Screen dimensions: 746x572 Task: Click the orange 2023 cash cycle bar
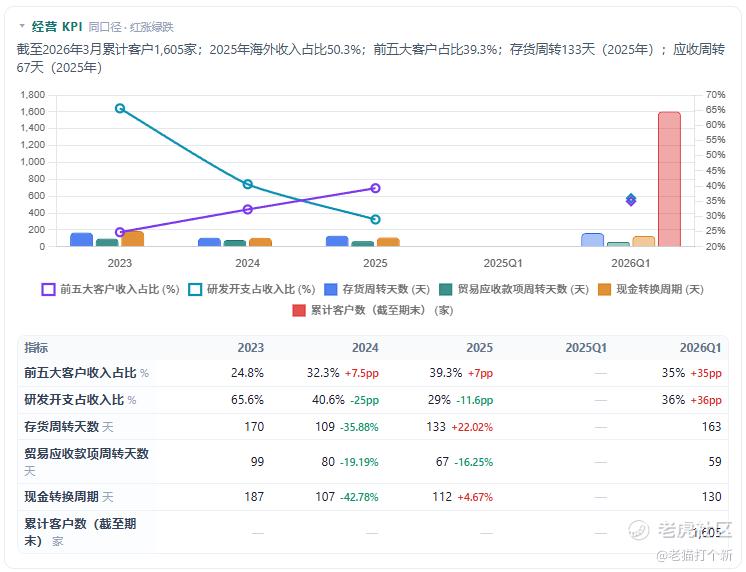click(133, 239)
